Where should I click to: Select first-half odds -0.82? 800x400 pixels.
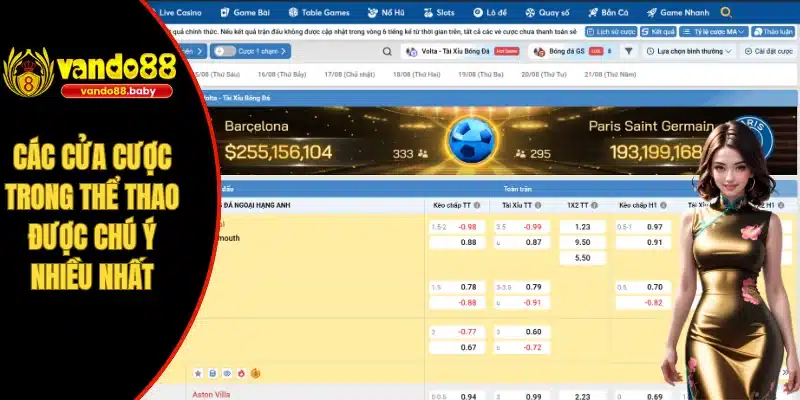[643, 303]
